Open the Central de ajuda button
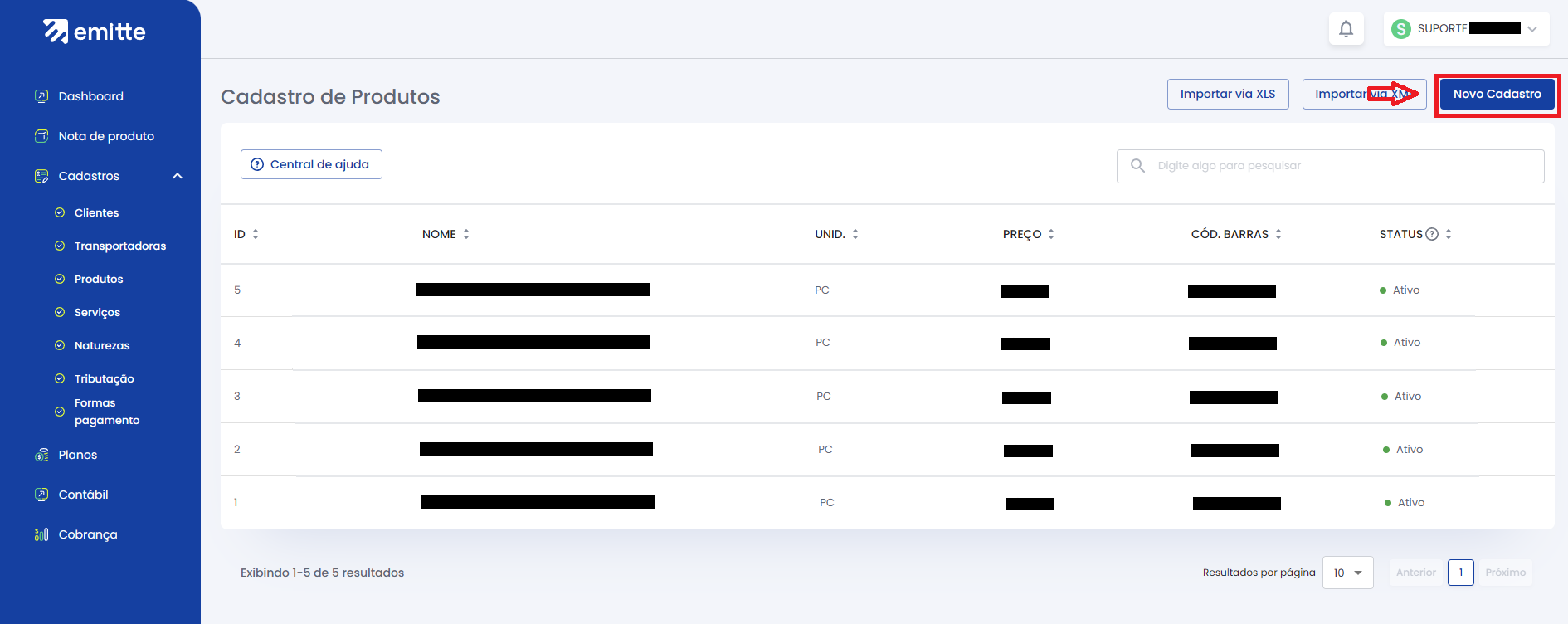Image resolution: width=1568 pixels, height=624 pixels. point(311,164)
